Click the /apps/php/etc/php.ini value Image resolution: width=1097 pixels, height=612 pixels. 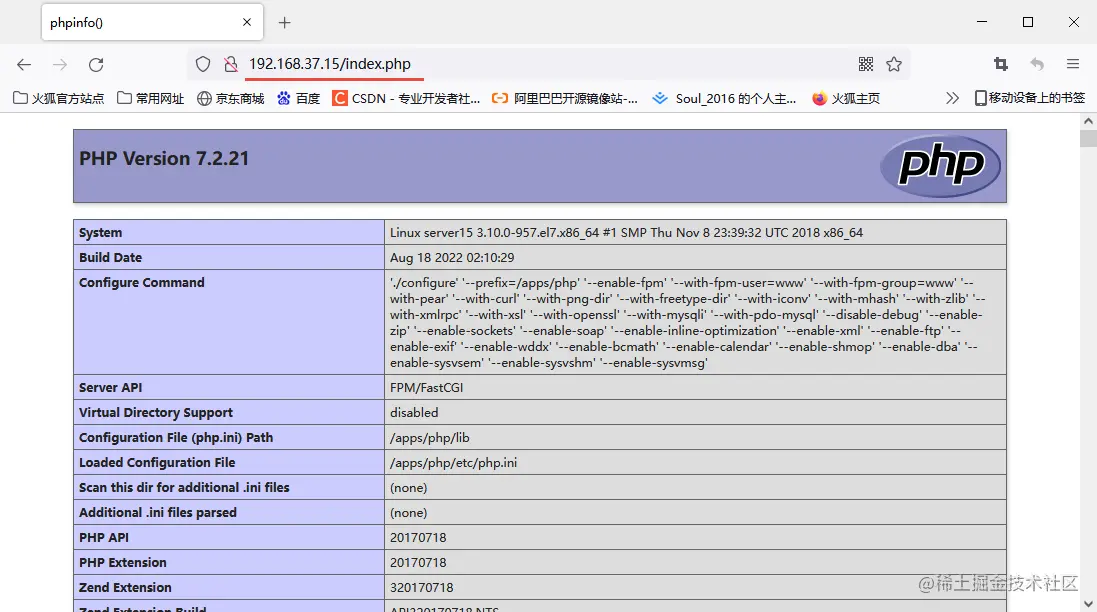click(453, 463)
